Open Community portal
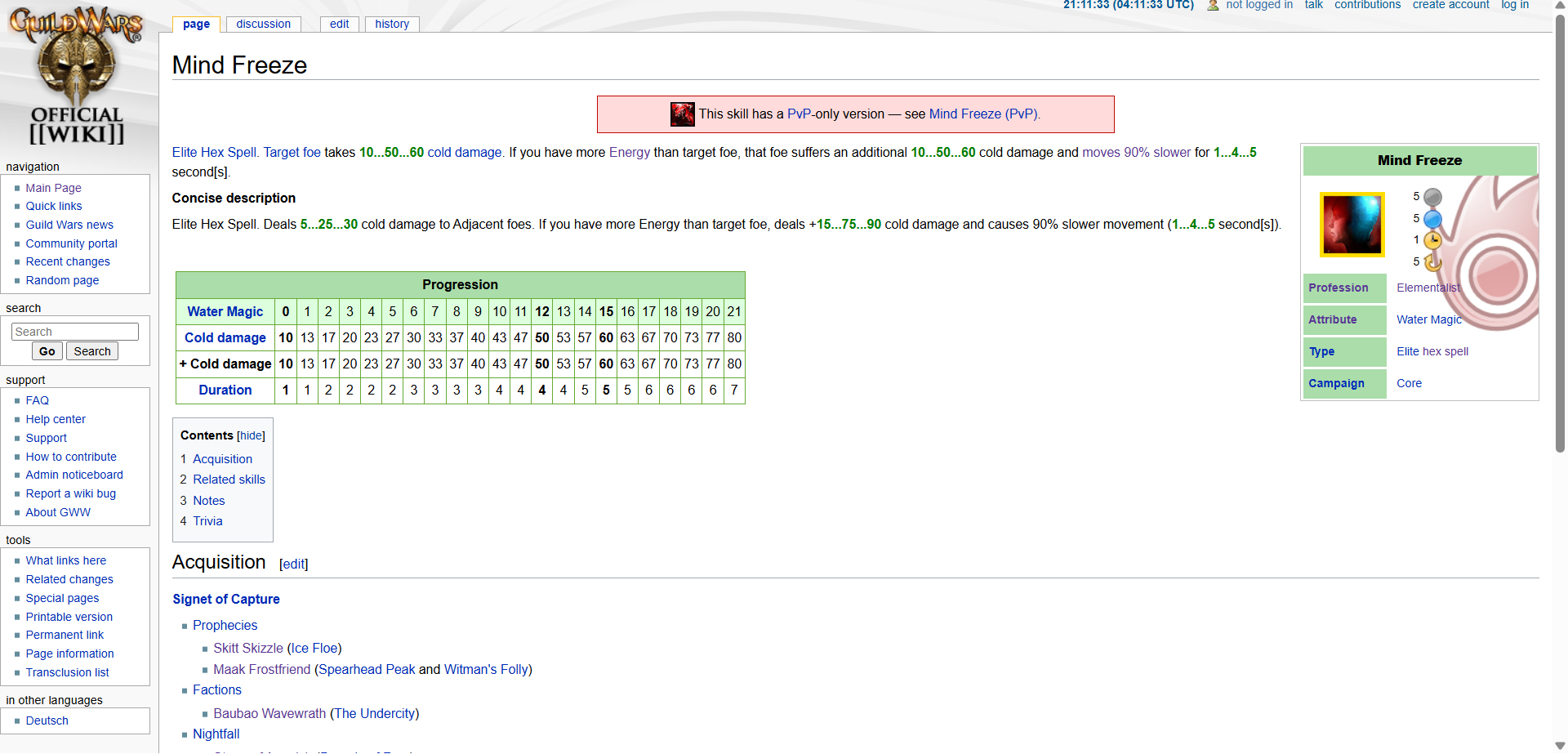 pos(71,243)
